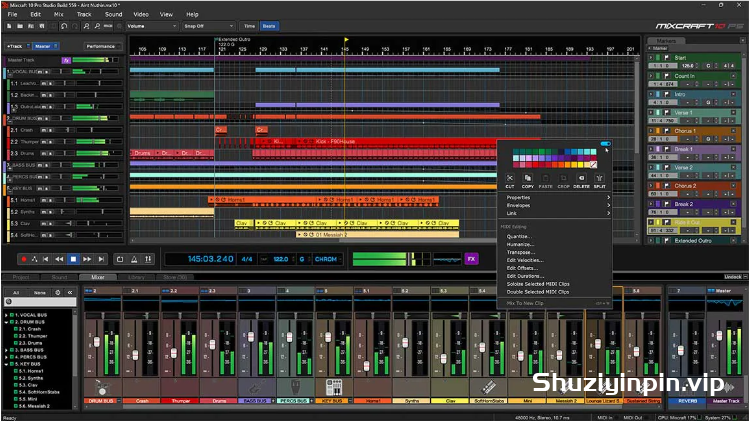Click the zoom in magnifier icon
750x421 pixels.
86,26
